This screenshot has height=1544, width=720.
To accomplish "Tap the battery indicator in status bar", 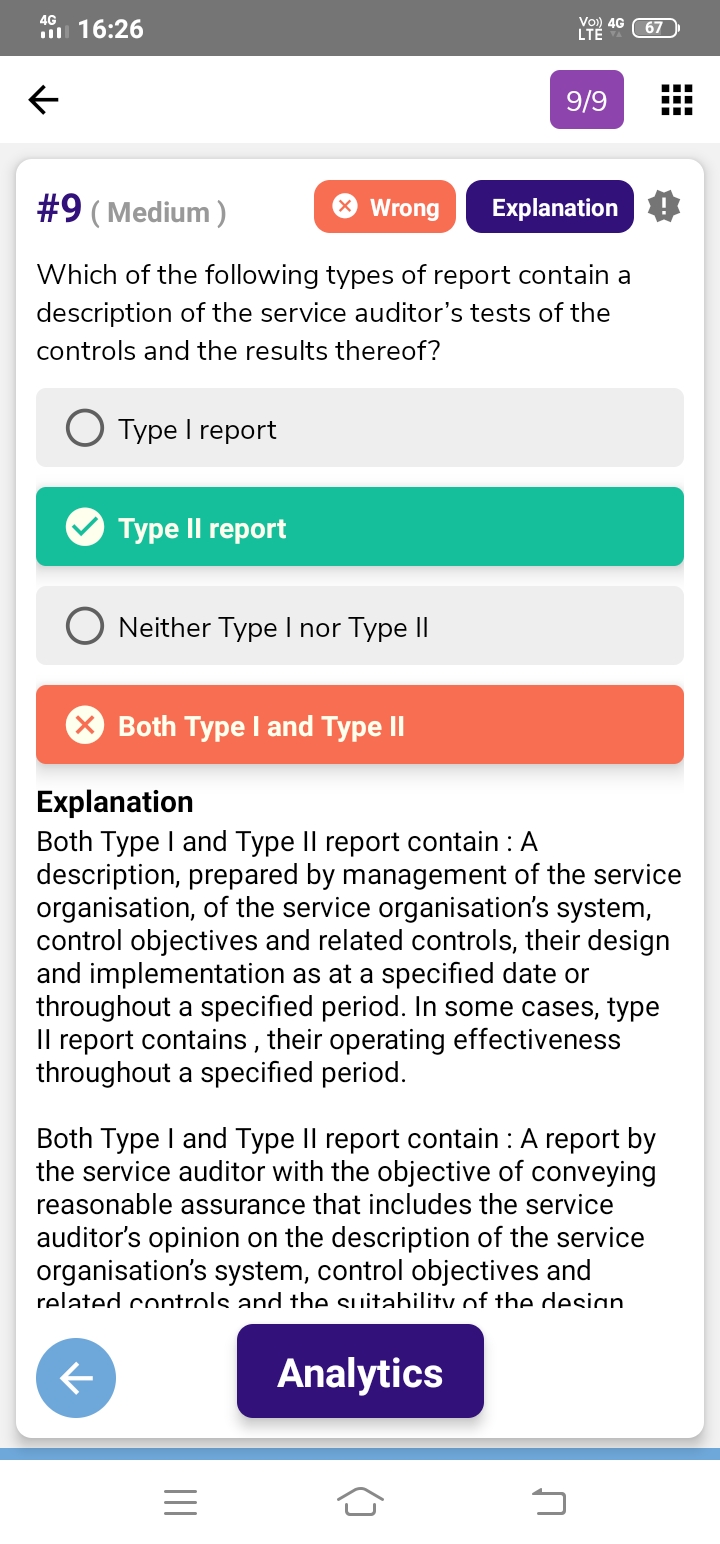I will 654,29.
